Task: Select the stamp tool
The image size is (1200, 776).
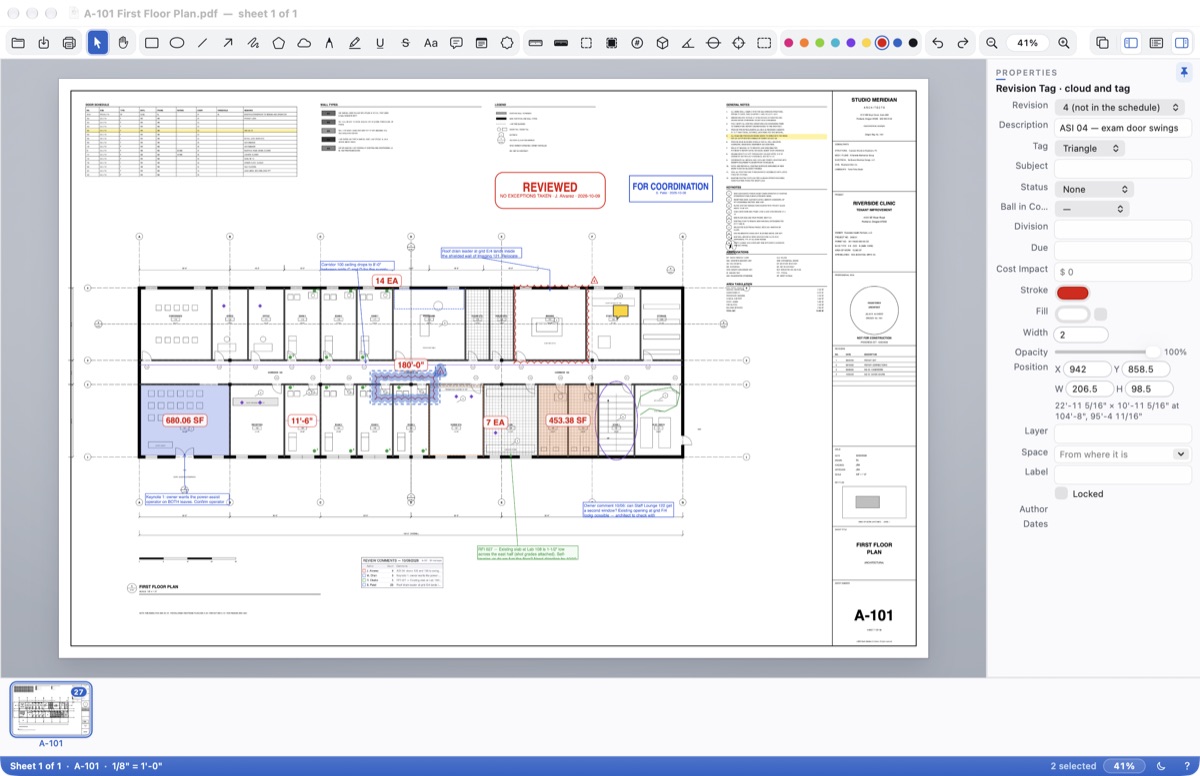Action: tap(507, 43)
